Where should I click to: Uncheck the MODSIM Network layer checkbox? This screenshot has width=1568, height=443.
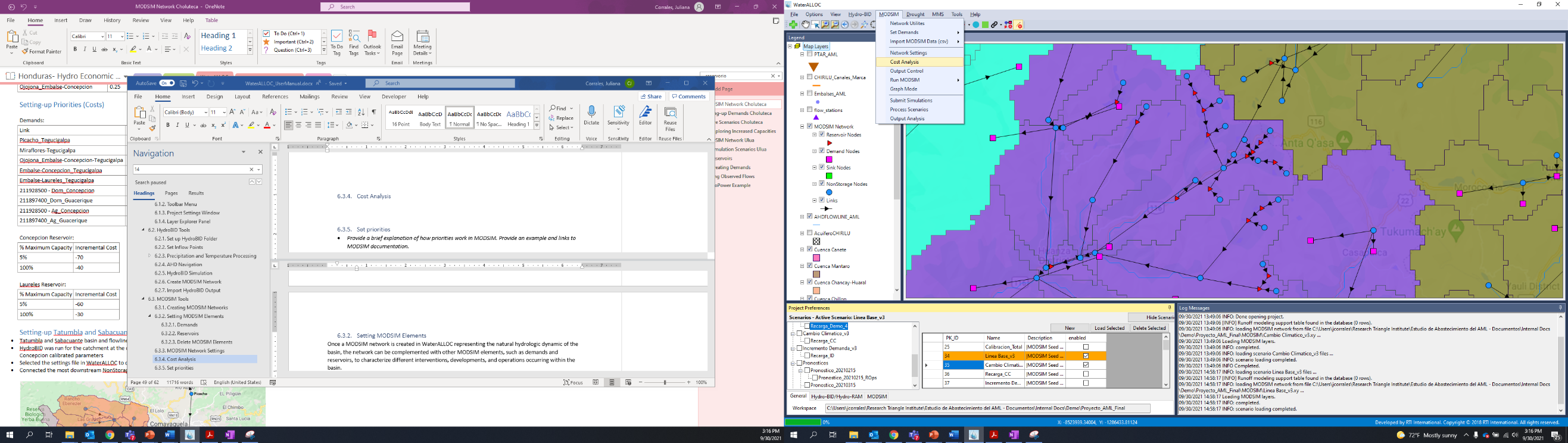point(809,127)
